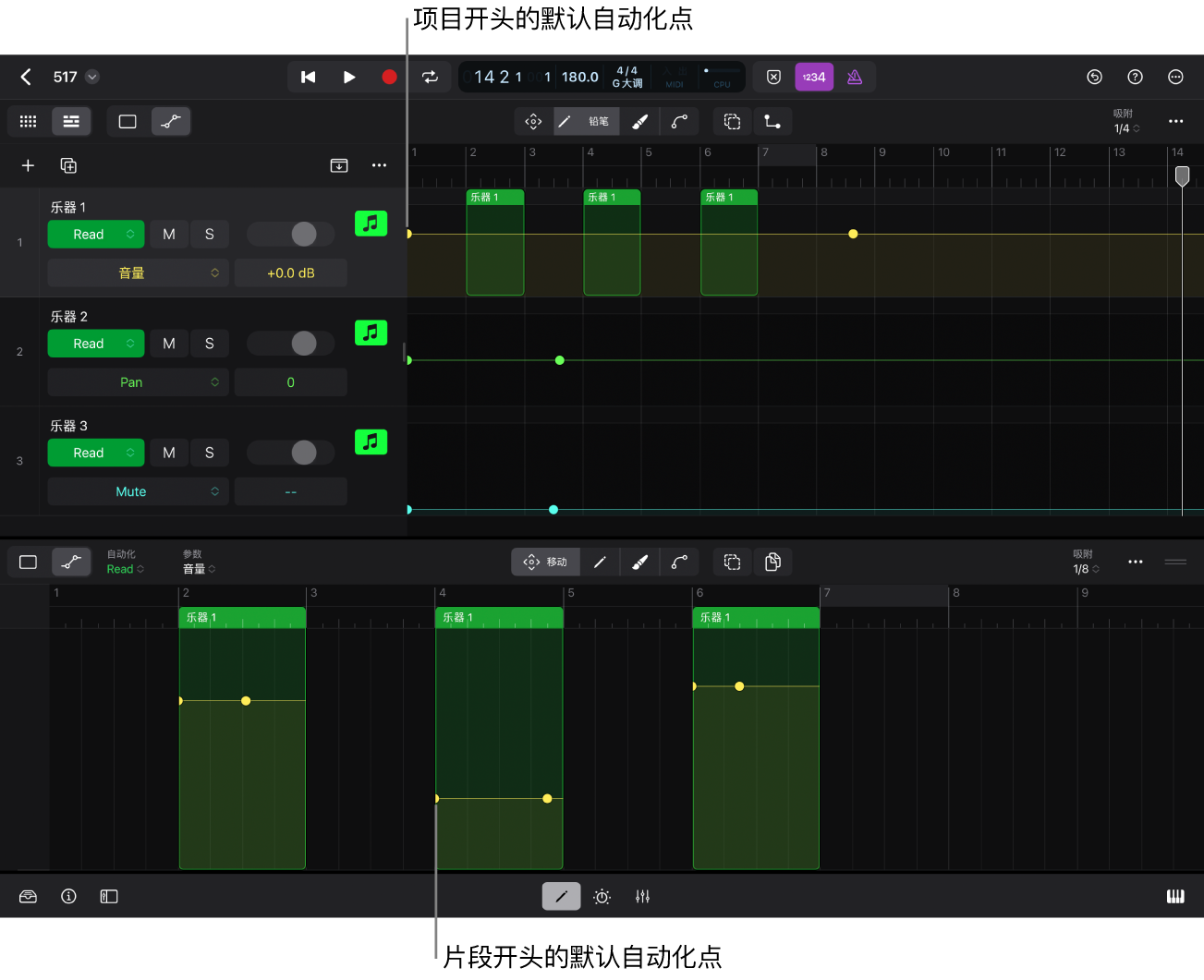Show region view rectangle icon in tracks toolbar
Screen dimensions: 1204x980
click(128, 121)
